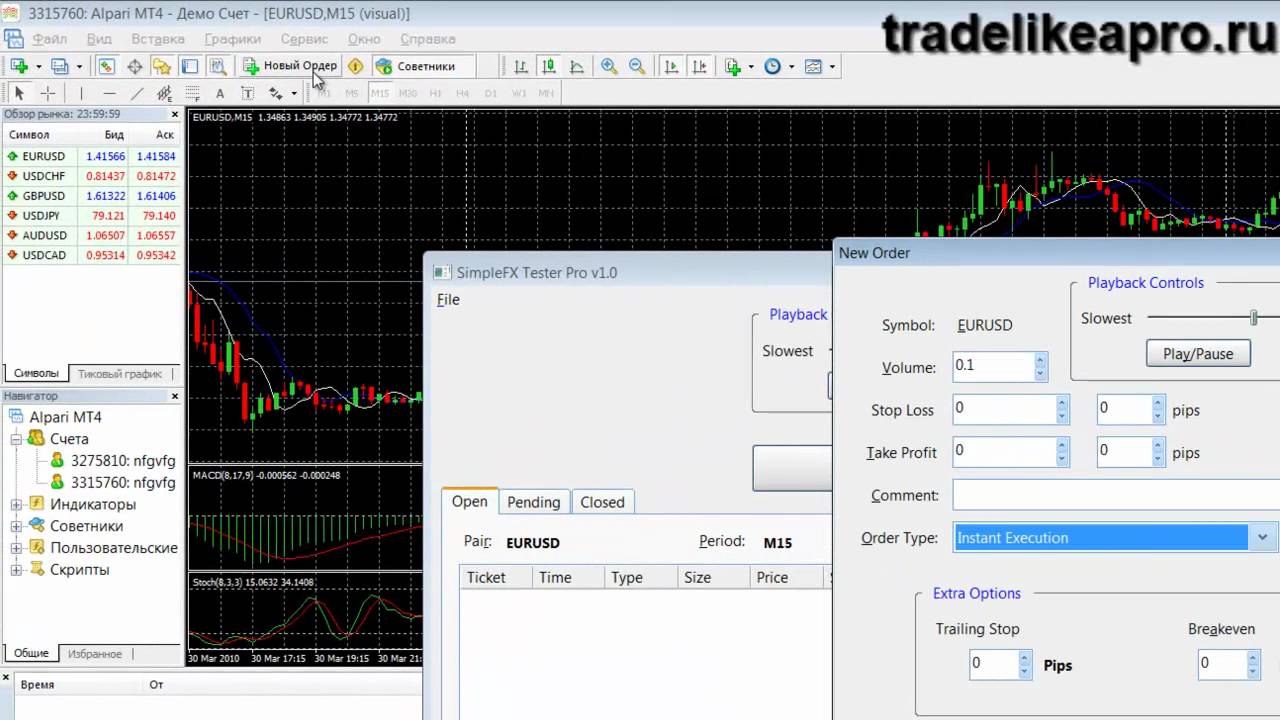Screen dimensions: 1280x720
Task: Open the Order Type combo box
Action: 1114,538
